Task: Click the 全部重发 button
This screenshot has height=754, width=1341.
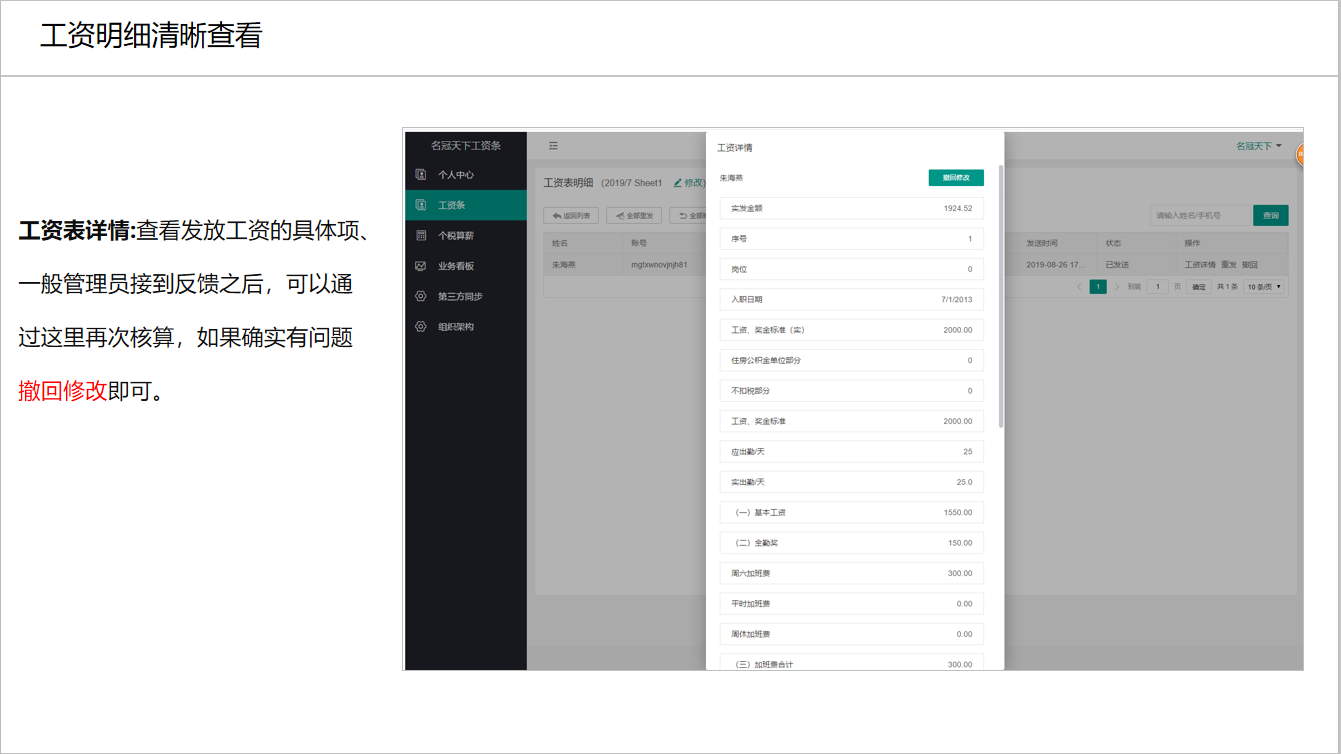Action: (x=634, y=215)
